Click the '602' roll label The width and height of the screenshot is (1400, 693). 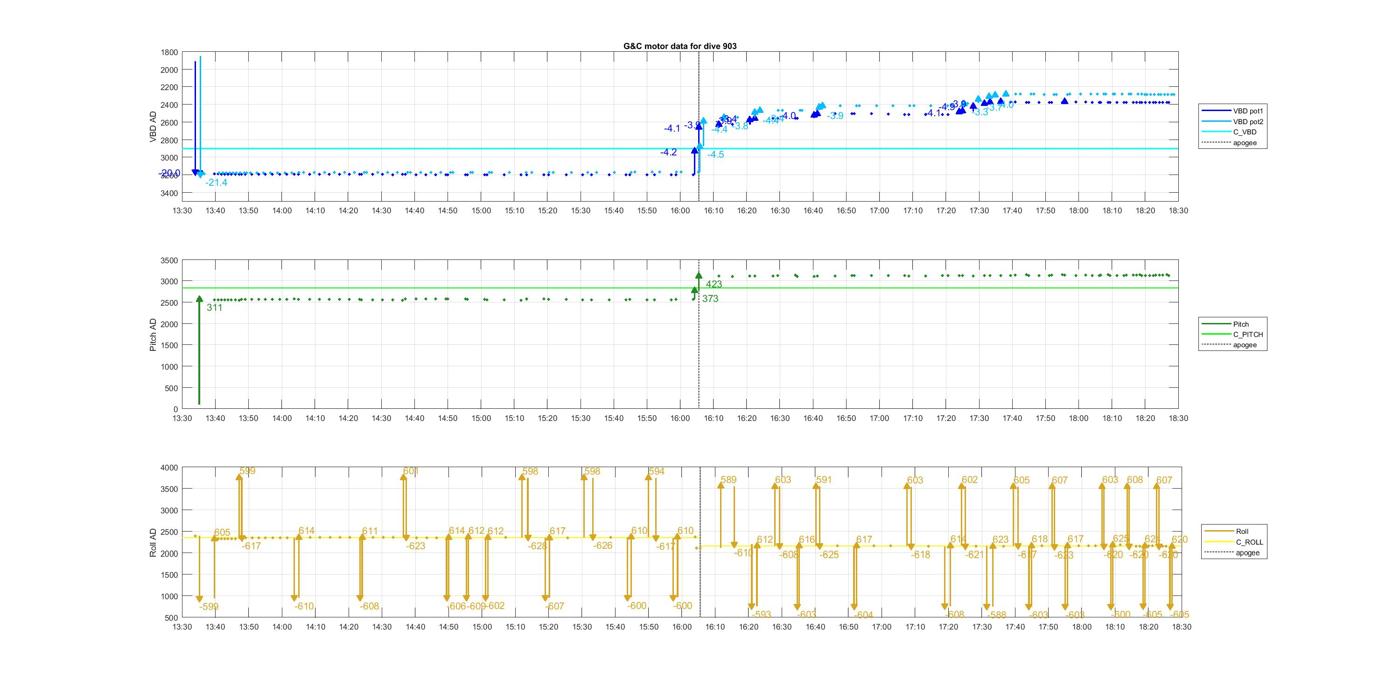pos(970,480)
